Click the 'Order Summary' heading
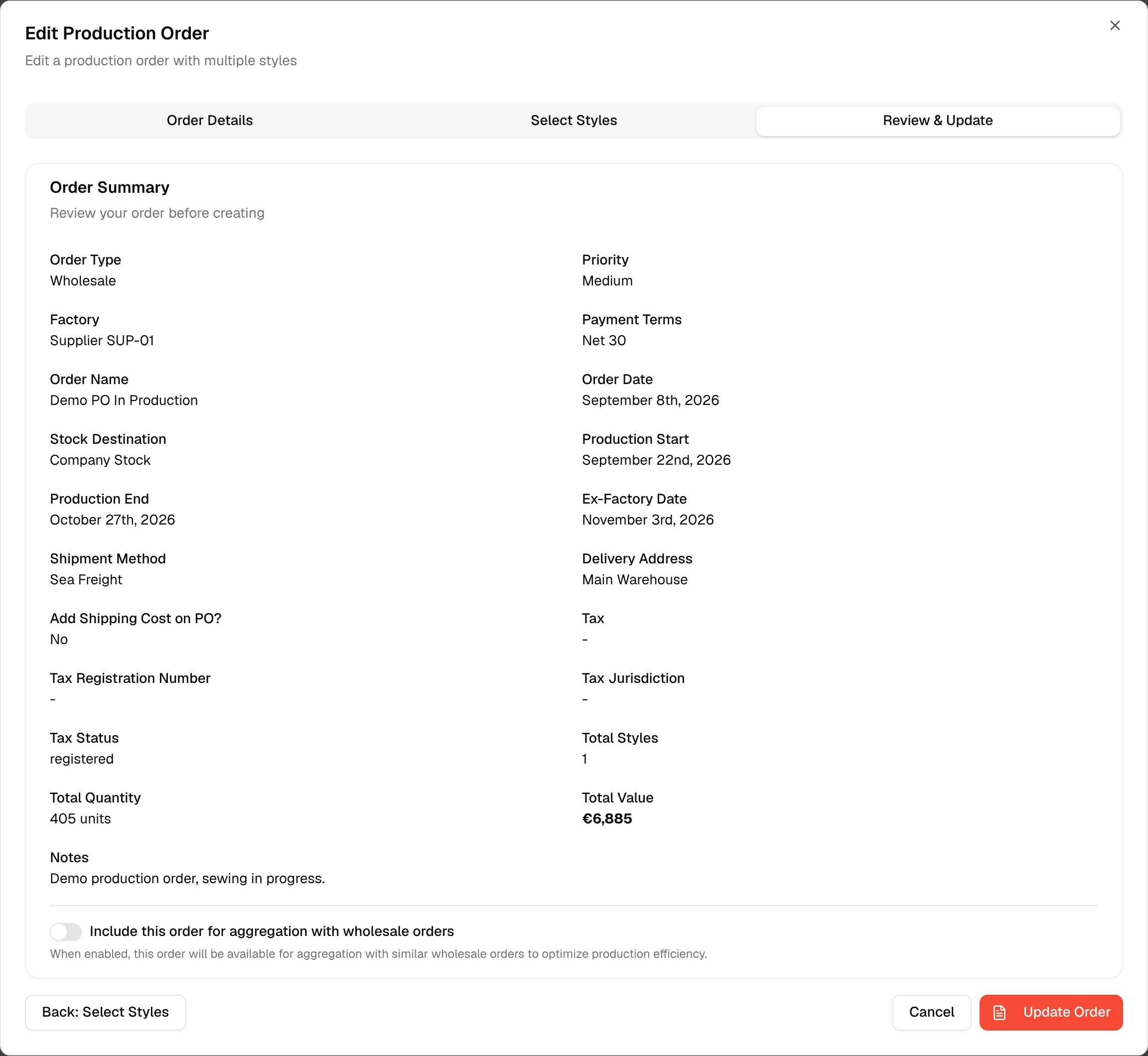Screen dimensions: 1148x1056 tap(110, 187)
